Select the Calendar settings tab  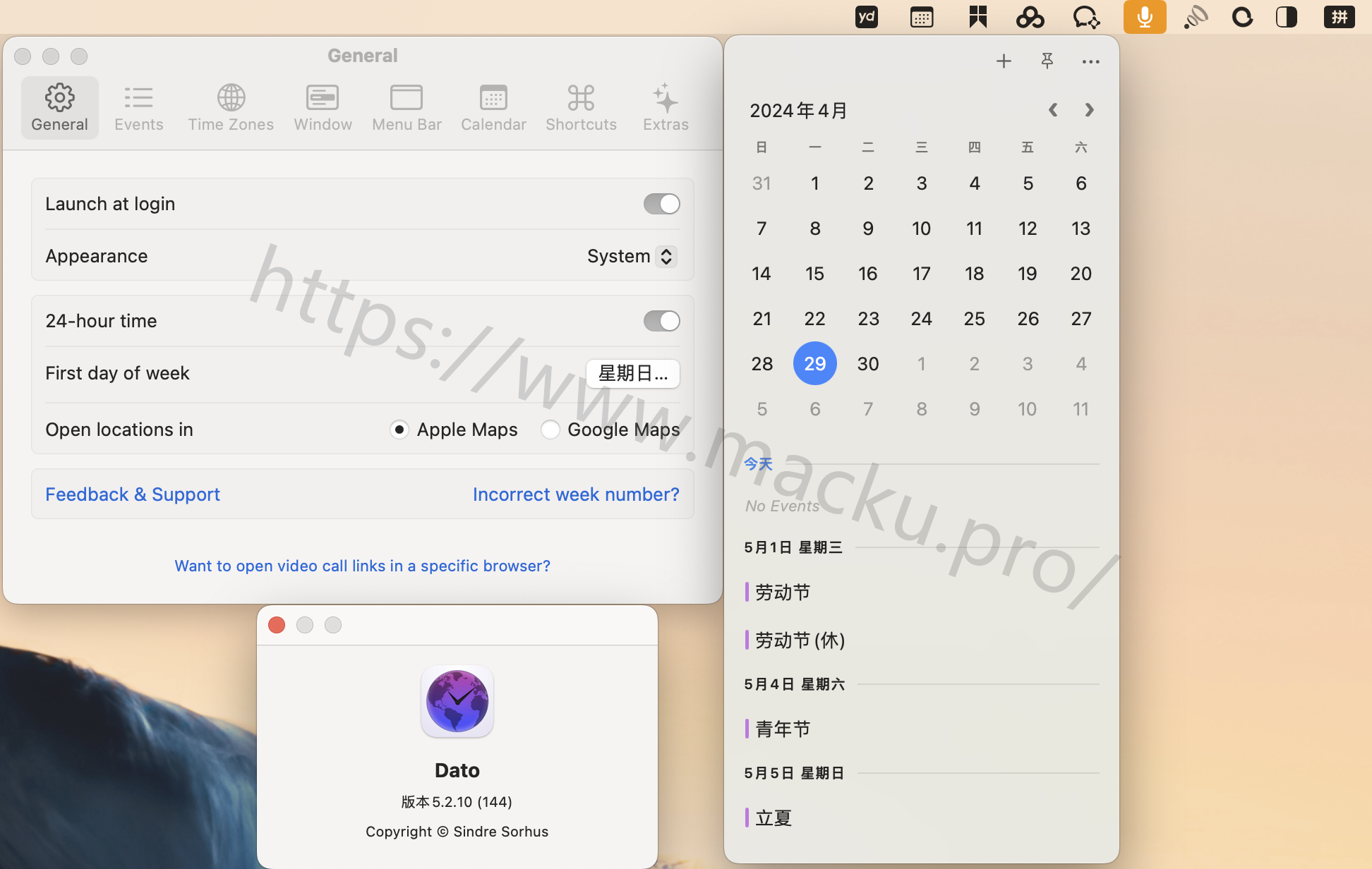point(493,108)
